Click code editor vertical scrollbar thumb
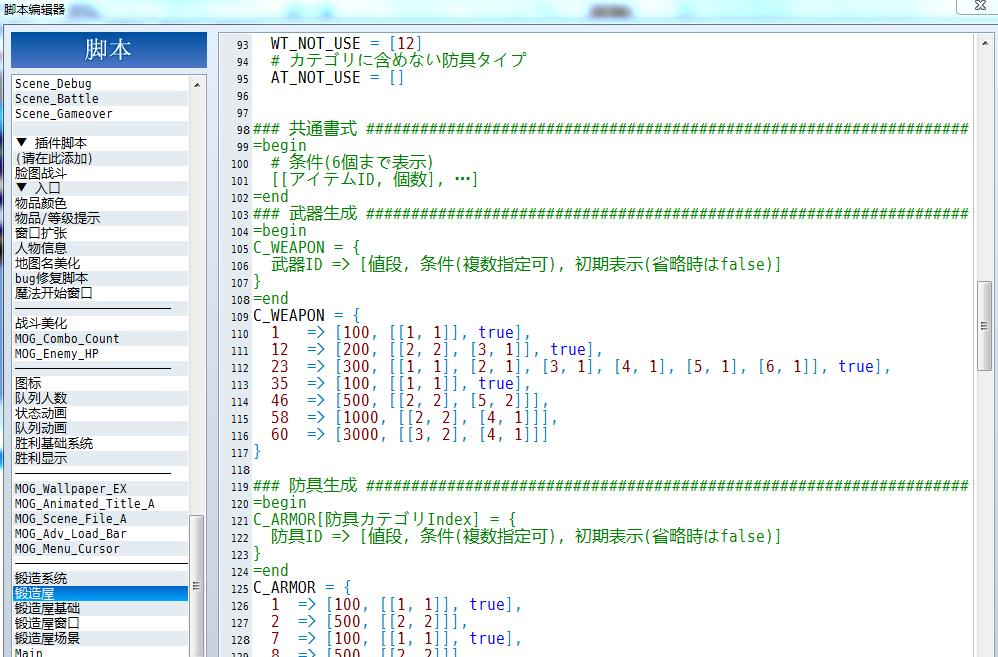This screenshot has width=998, height=657. [984, 325]
